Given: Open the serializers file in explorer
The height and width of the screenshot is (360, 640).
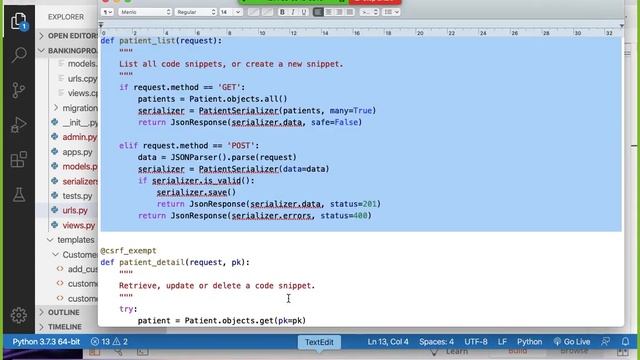Looking at the screenshot, I should [80, 181].
